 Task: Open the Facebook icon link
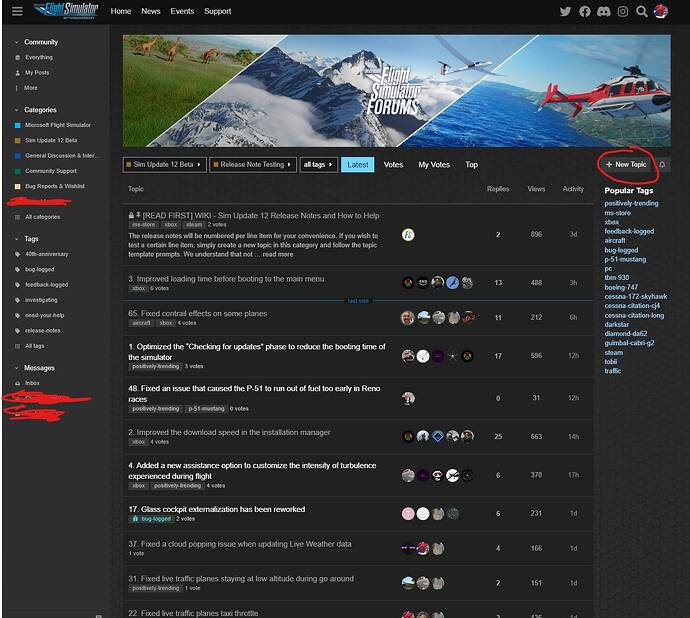coord(584,11)
